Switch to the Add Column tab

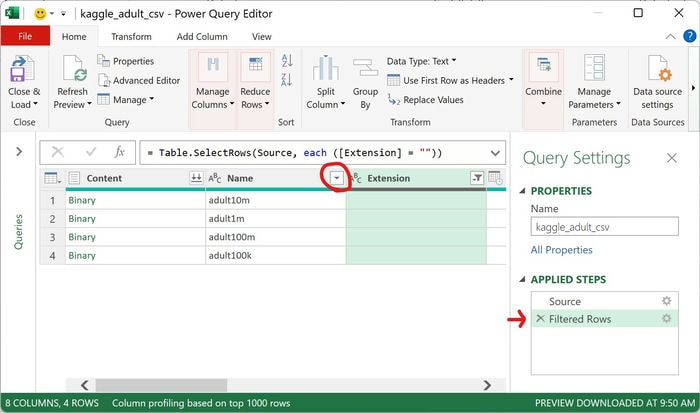tap(202, 37)
